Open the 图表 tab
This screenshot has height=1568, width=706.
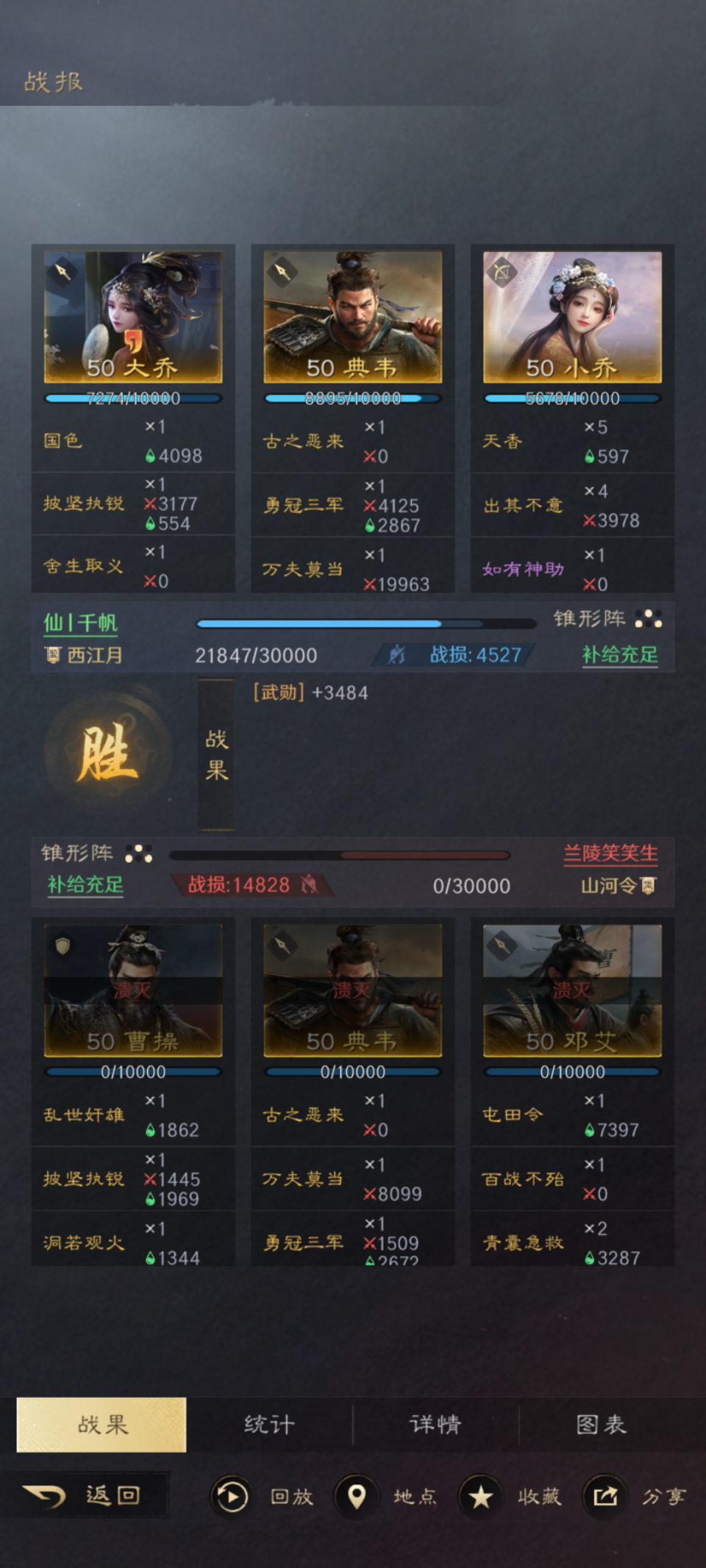pos(602,1425)
